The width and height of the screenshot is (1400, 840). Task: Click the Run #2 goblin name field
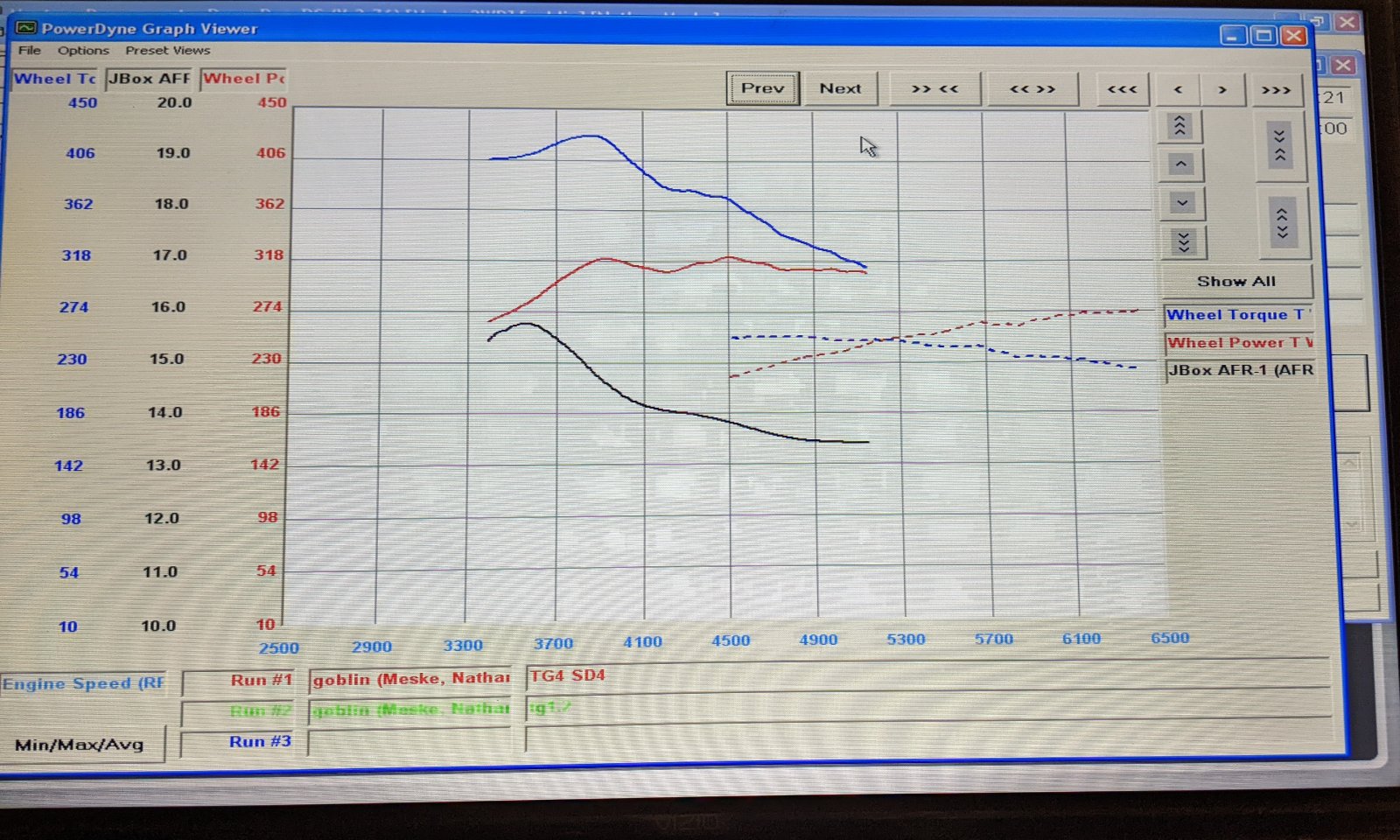410,710
